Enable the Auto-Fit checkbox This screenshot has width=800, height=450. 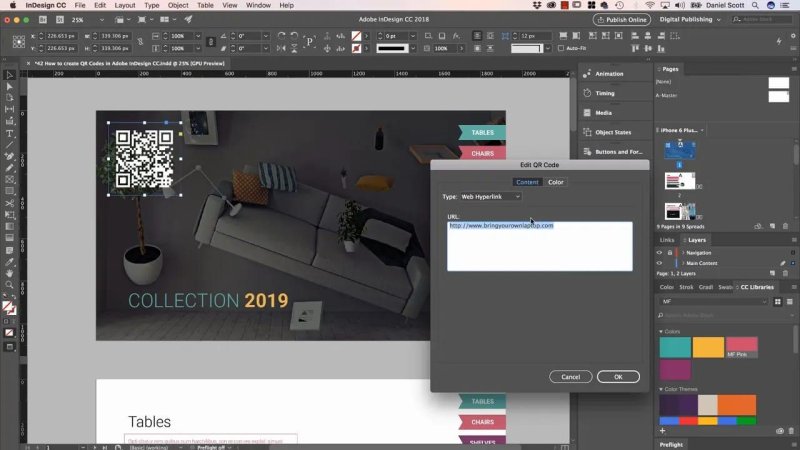[561, 48]
